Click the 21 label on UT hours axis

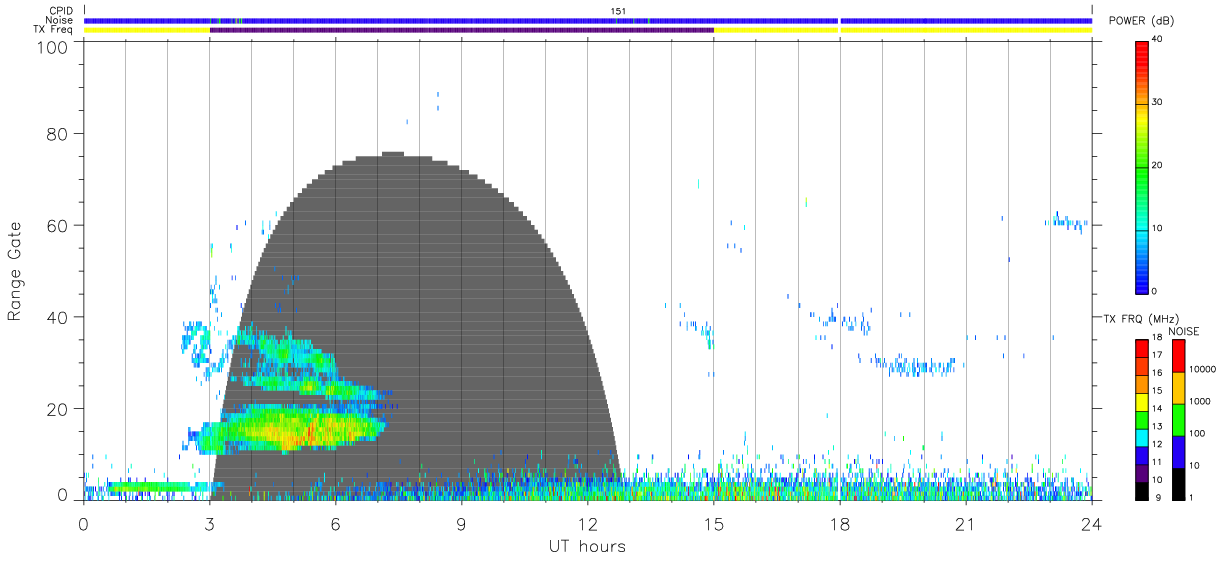(x=966, y=523)
